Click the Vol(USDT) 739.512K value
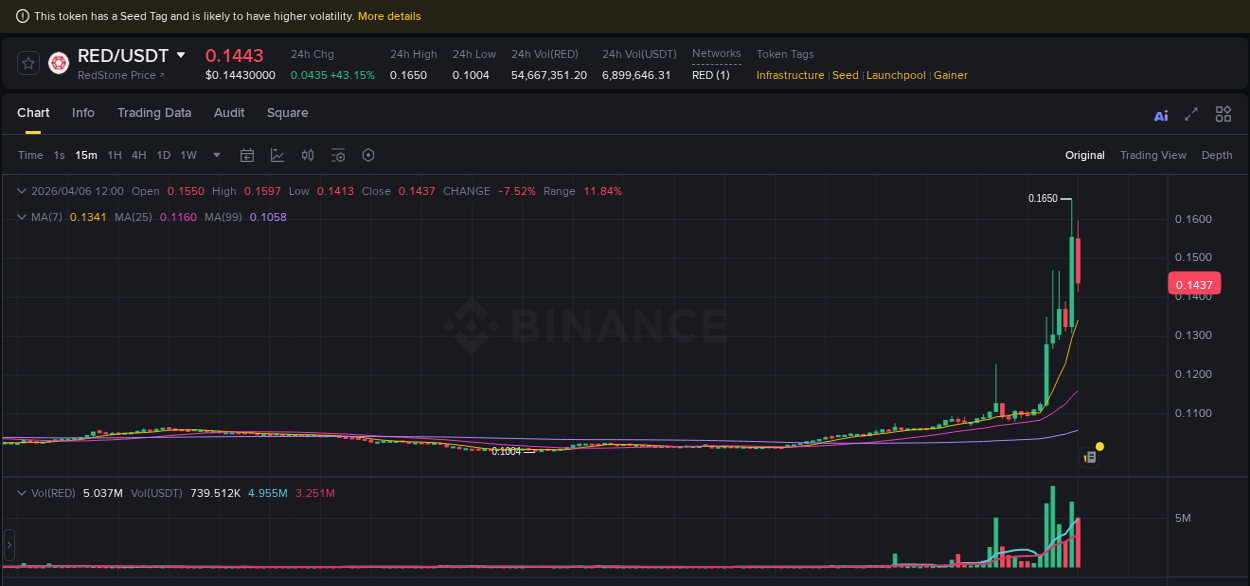The image size is (1250, 586). pyautogui.click(x=215, y=493)
